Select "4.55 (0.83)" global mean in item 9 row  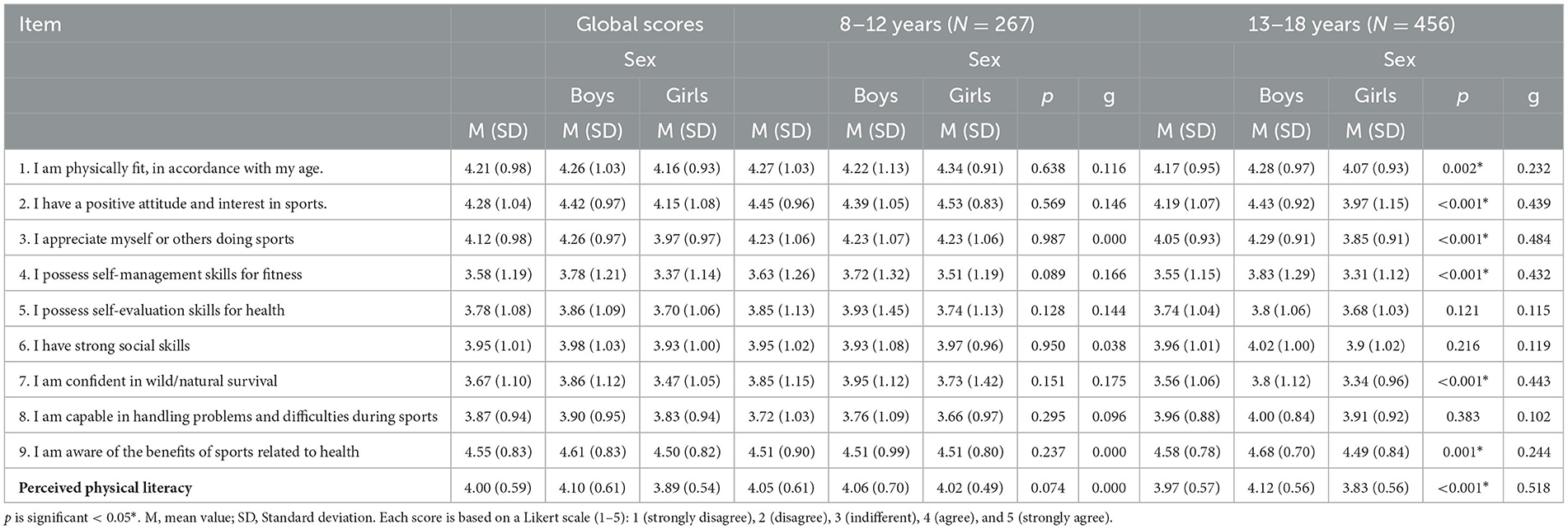pyautogui.click(x=498, y=452)
